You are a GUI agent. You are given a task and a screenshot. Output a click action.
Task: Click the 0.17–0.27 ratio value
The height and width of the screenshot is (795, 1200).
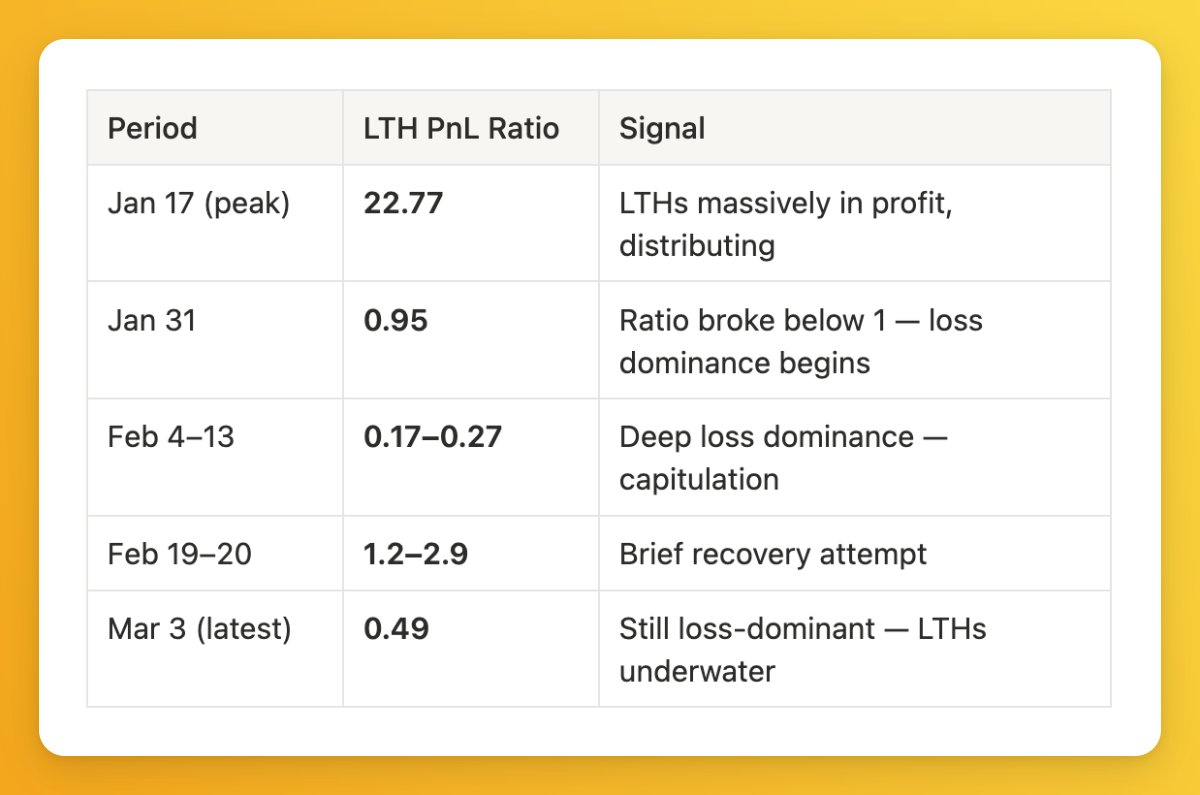432,437
